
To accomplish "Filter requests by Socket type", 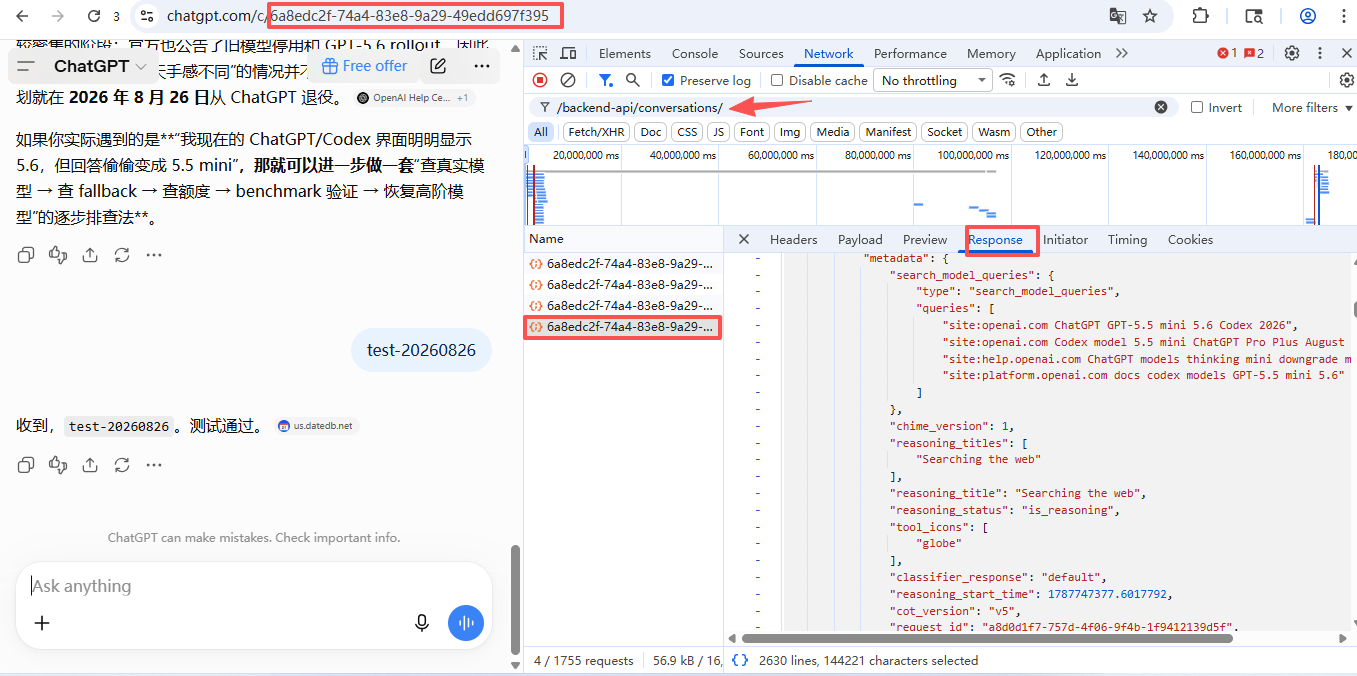I will [x=945, y=132].
